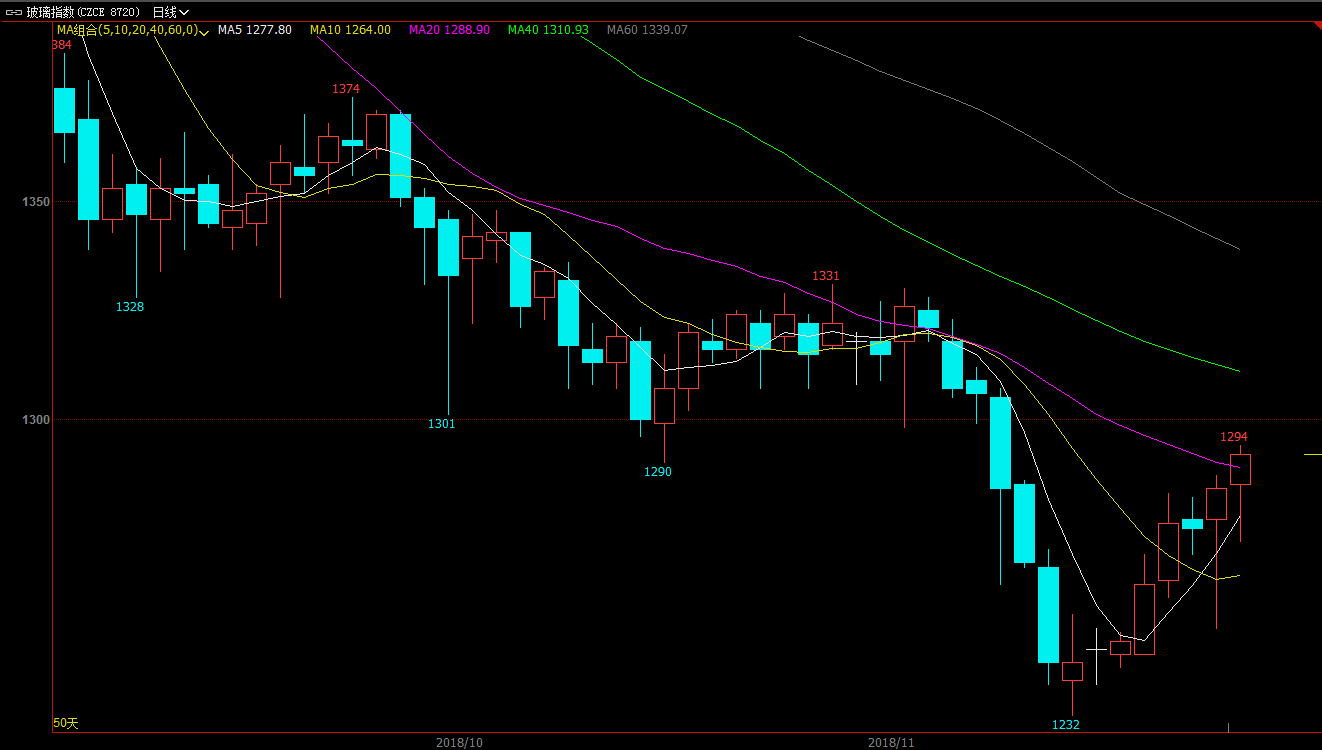Click the 50天 range label
Screen dimensions: 1322x750
click(x=66, y=722)
